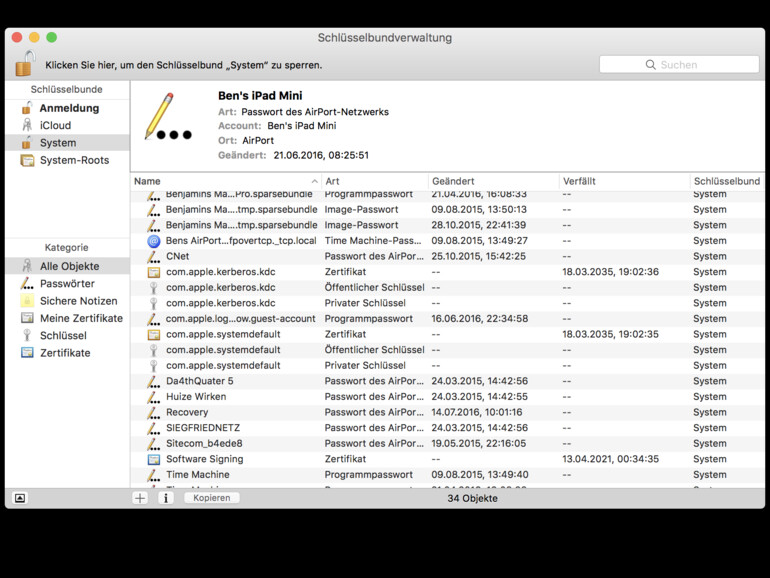Toggle the sidebar preview icon at bottom left
The height and width of the screenshot is (578, 770).
[20, 498]
